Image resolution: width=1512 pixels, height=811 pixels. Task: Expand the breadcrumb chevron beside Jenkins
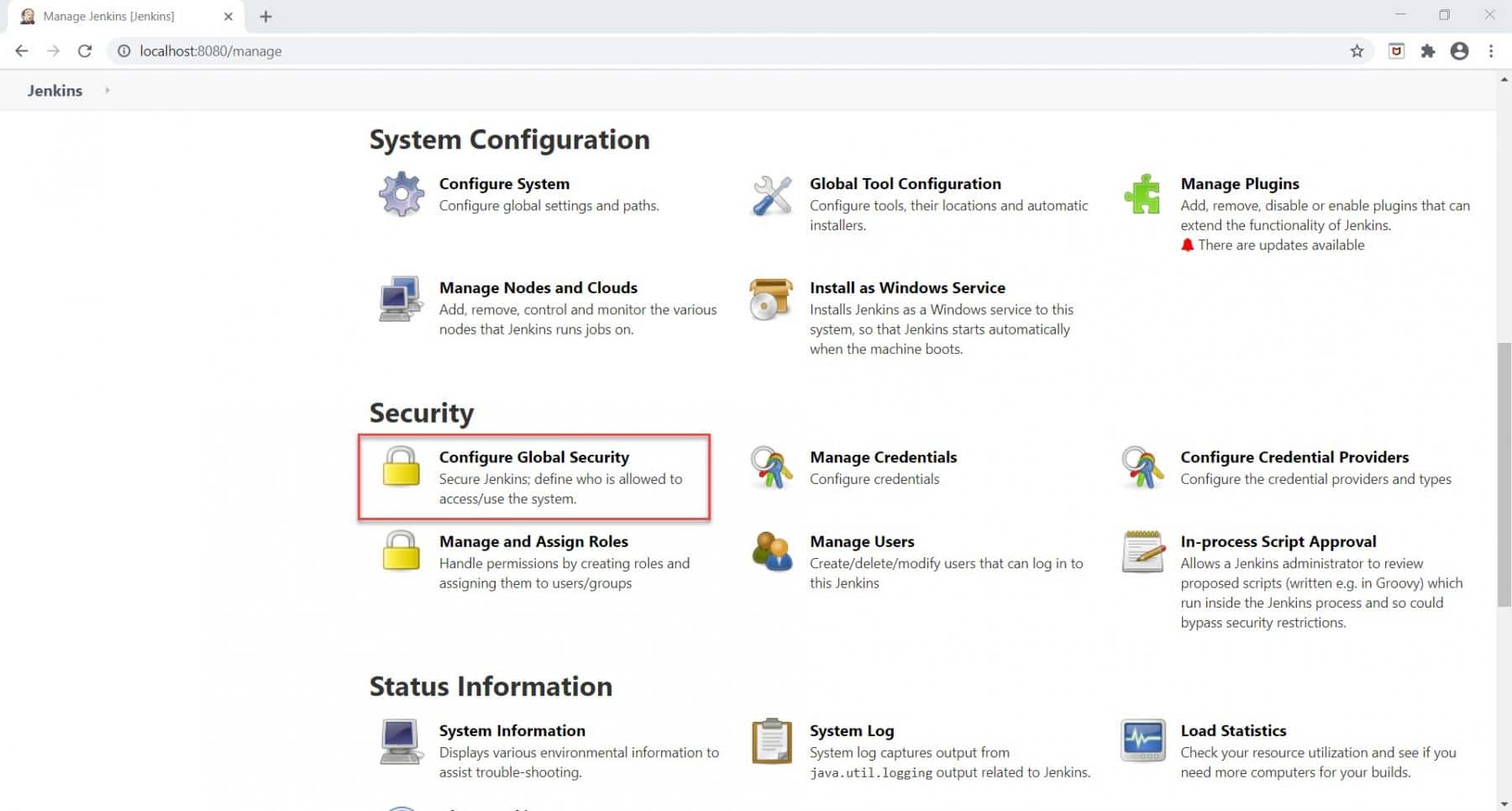click(x=108, y=90)
